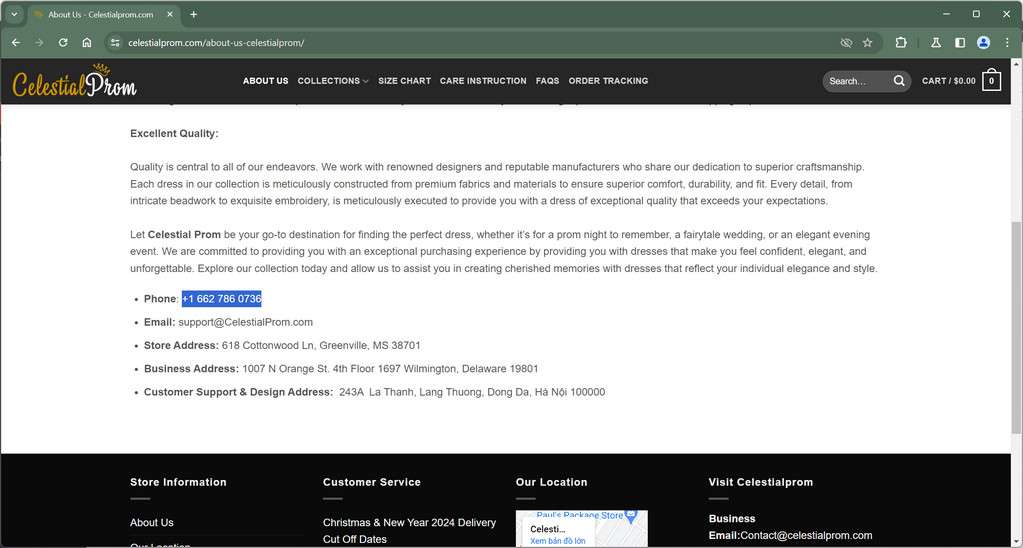This screenshot has height=548, width=1023.
Task: Click the Our Location map thumbnail
Action: (581, 529)
